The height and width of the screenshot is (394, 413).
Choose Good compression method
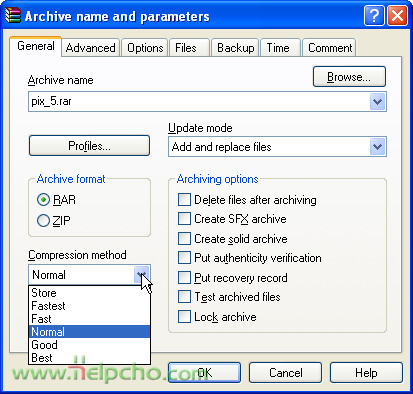89,345
